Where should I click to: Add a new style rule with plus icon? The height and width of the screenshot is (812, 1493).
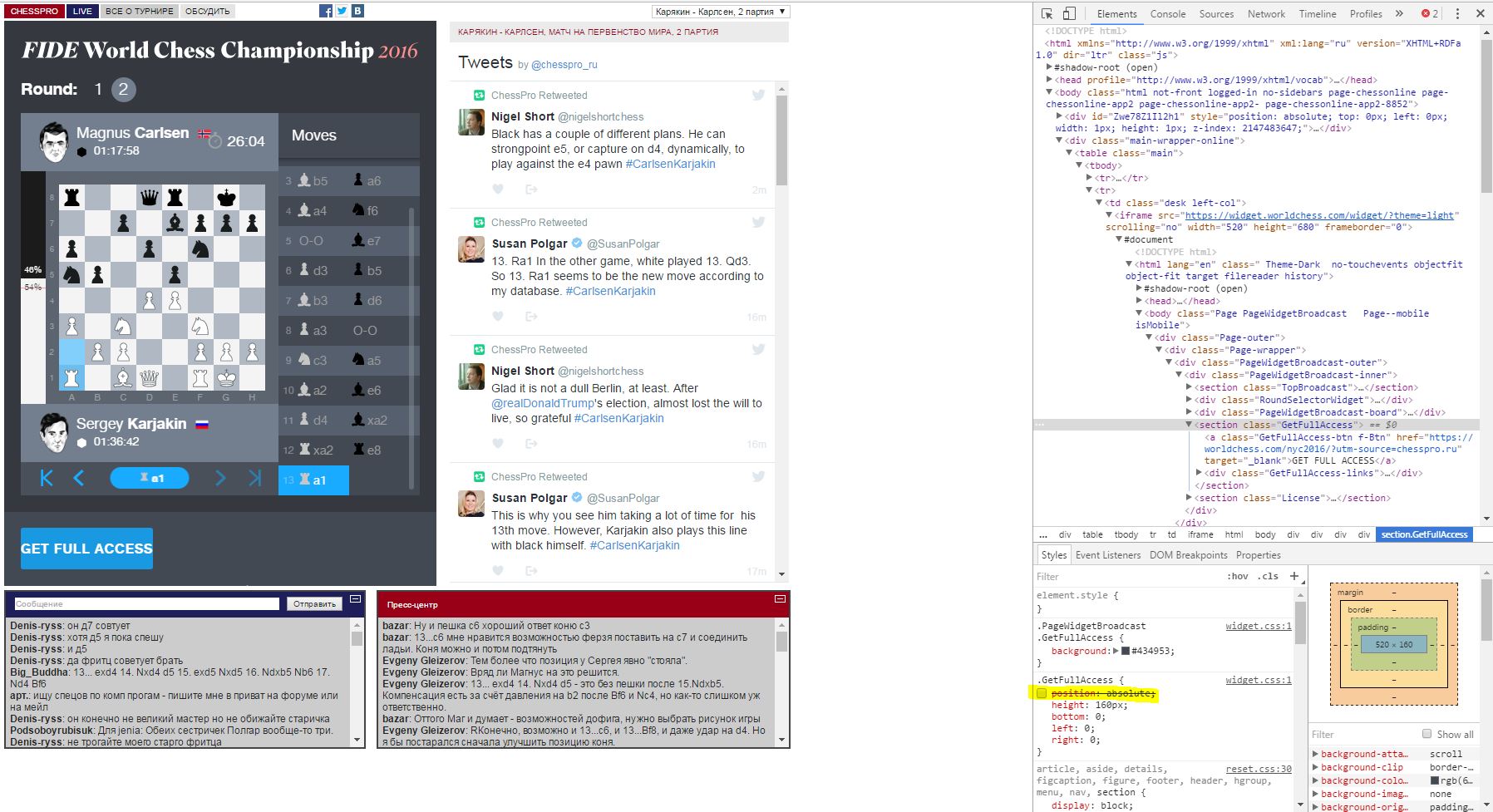coord(1293,576)
